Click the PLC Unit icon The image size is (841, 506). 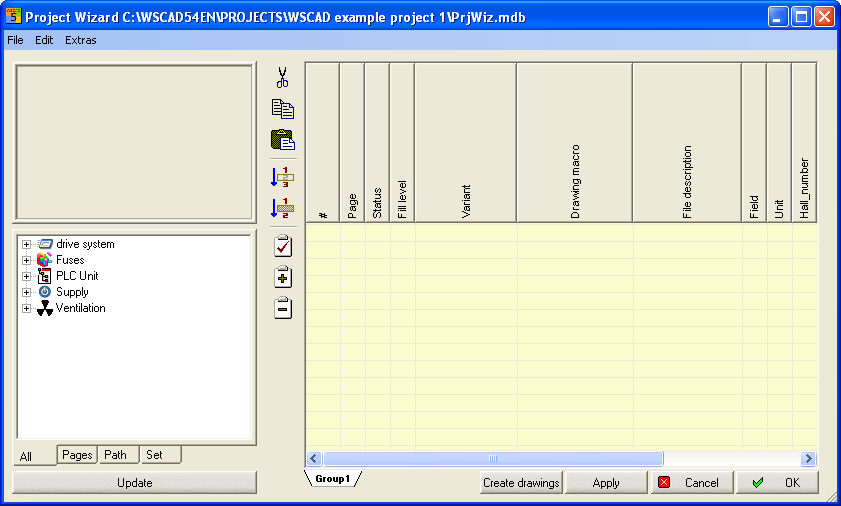tap(45, 276)
